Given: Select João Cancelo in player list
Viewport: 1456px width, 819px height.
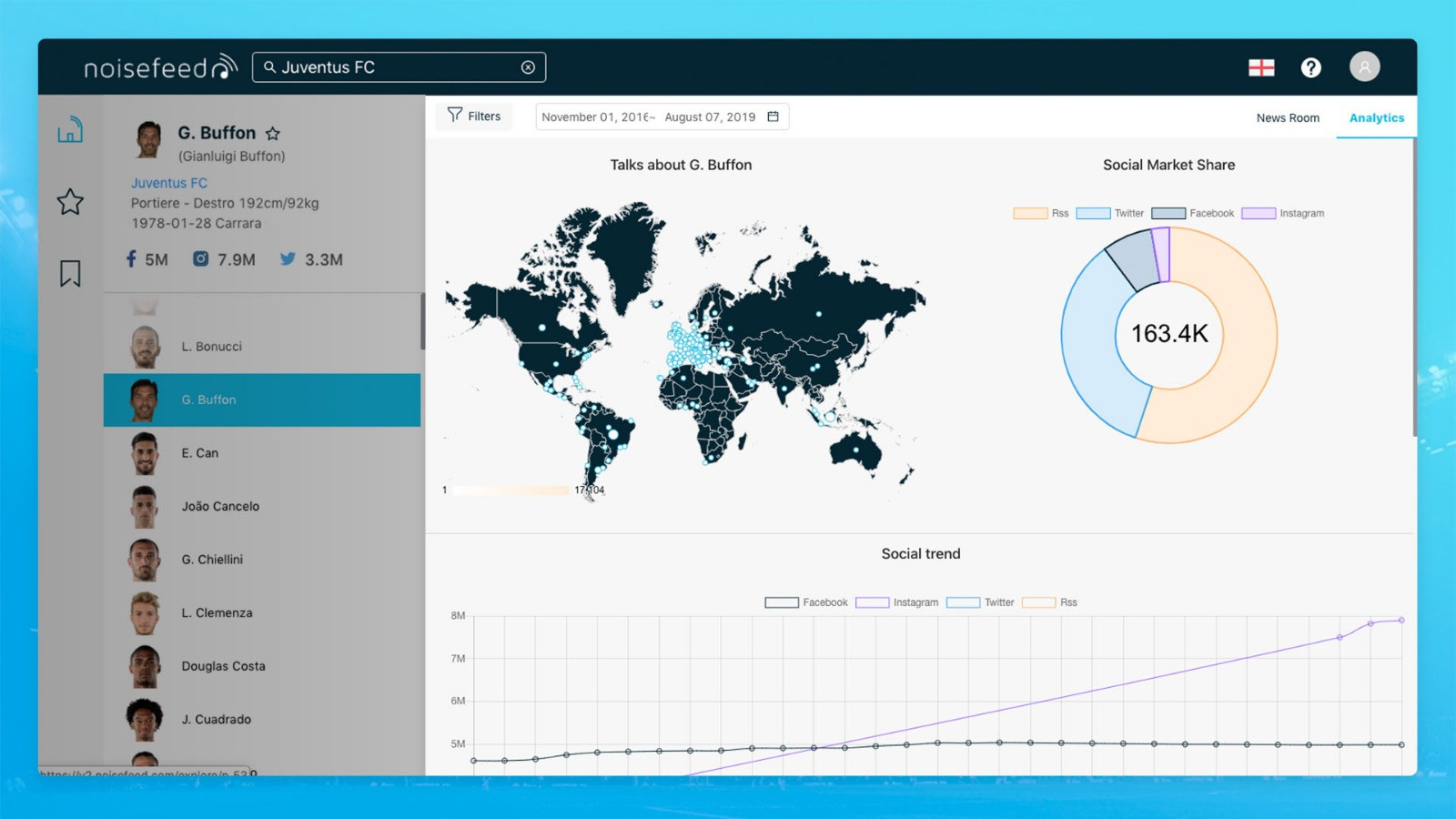Looking at the screenshot, I should [262, 506].
